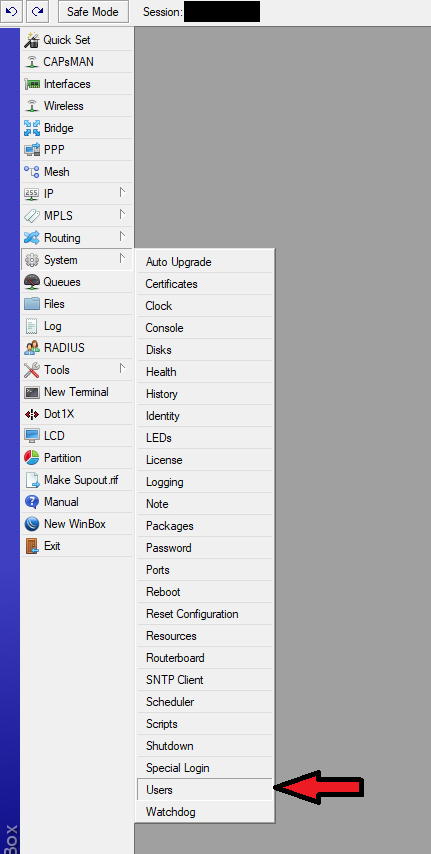The width and height of the screenshot is (431, 854).
Task: Click the Queues gauge icon
Action: [32, 282]
